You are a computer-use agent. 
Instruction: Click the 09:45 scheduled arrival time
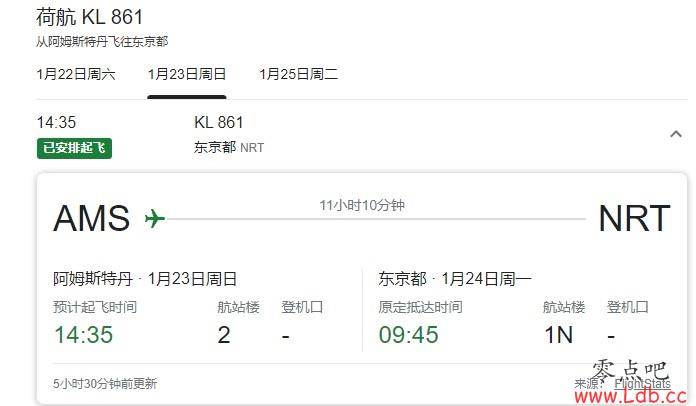tap(408, 335)
